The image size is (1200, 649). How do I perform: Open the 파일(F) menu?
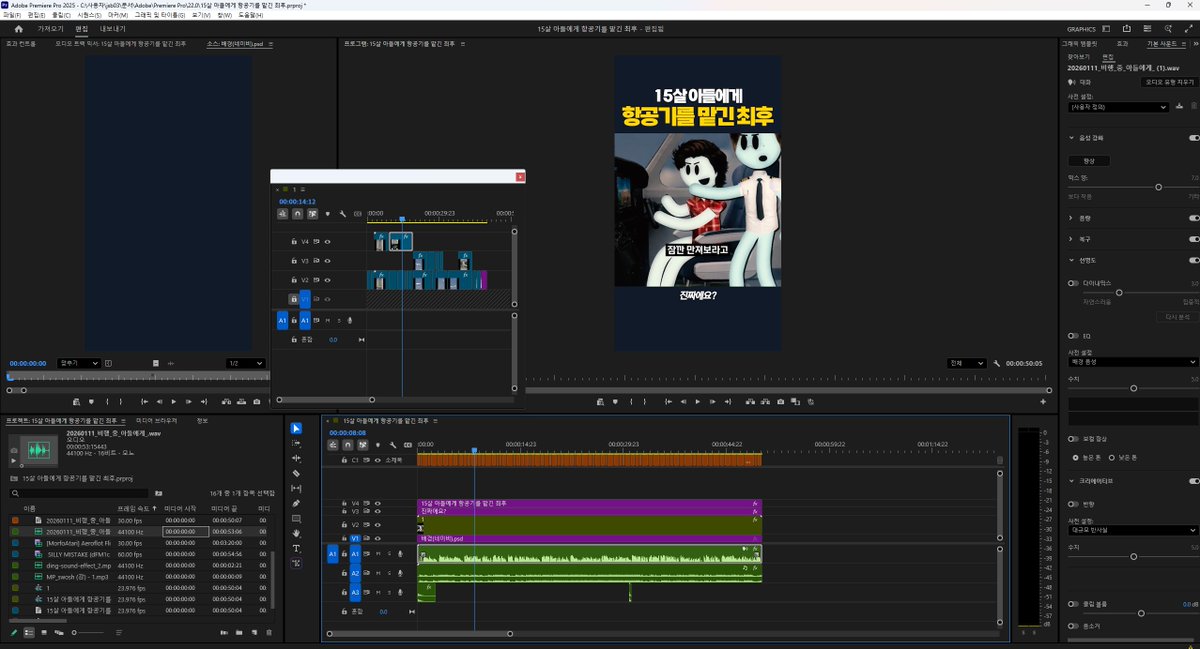[12, 15]
